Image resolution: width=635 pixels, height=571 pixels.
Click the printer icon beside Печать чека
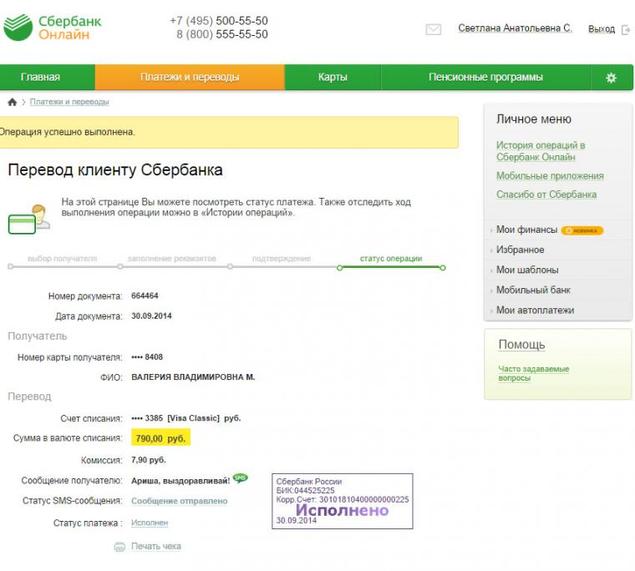pyautogui.click(x=119, y=547)
